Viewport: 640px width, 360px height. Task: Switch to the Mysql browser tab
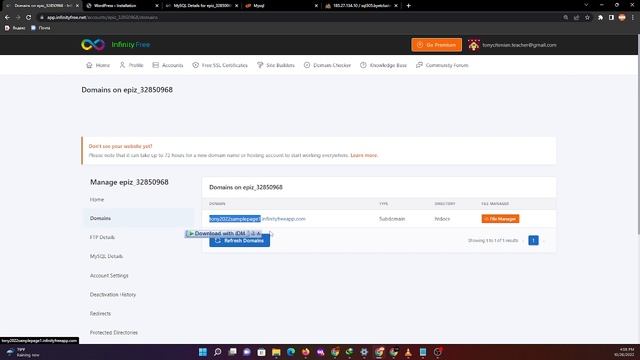pyautogui.click(x=281, y=6)
